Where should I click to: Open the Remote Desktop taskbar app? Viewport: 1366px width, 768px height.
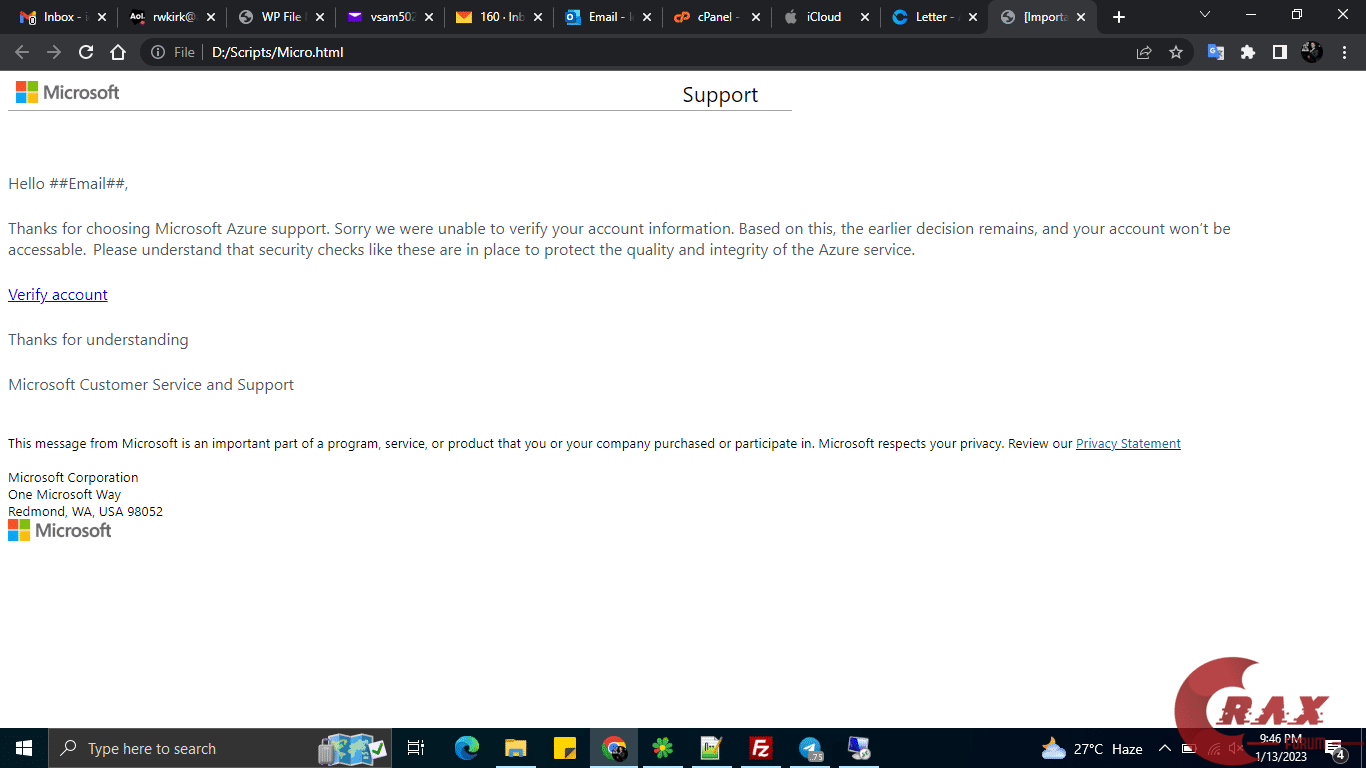point(858,748)
